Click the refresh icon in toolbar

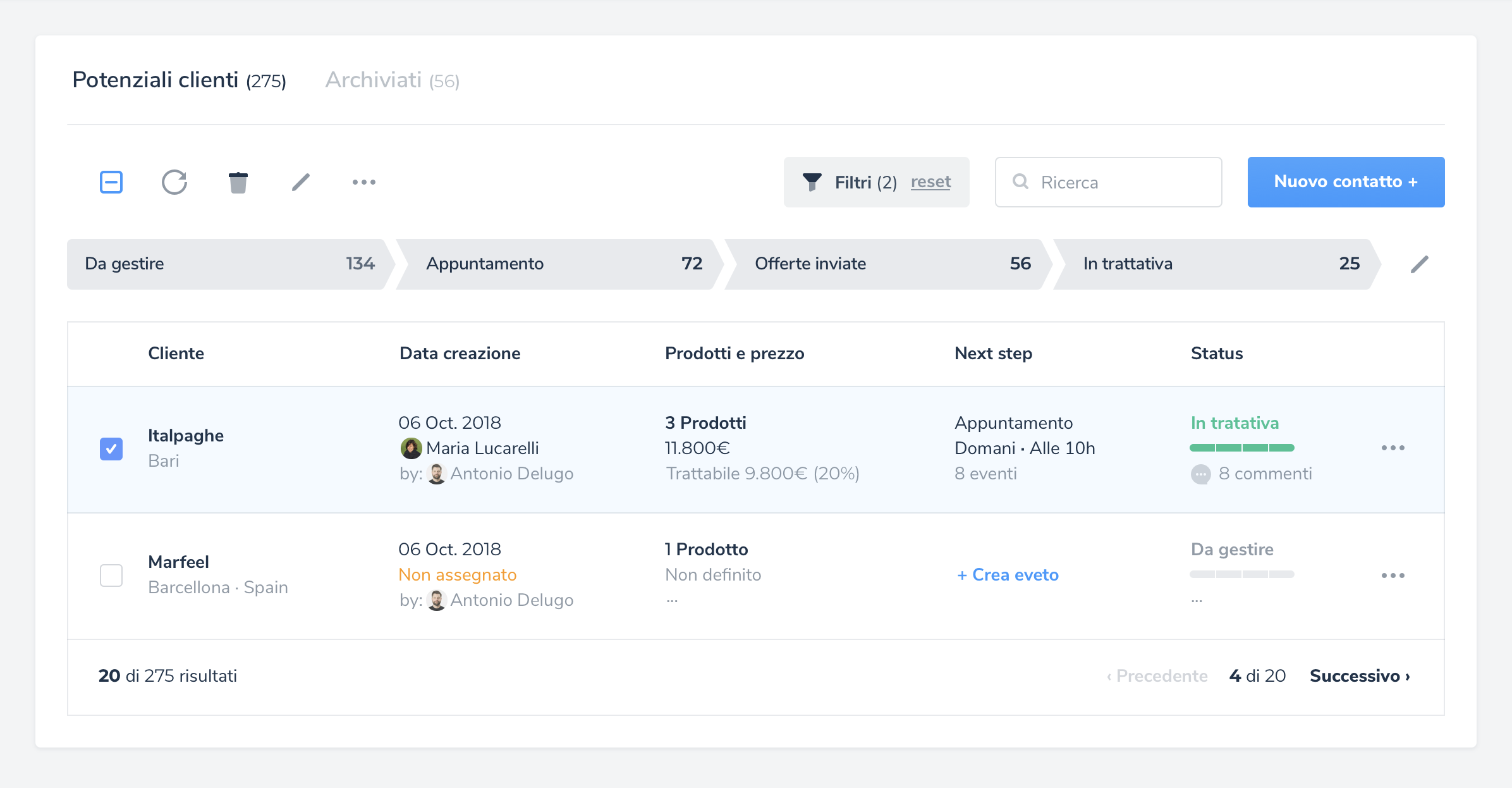[174, 182]
